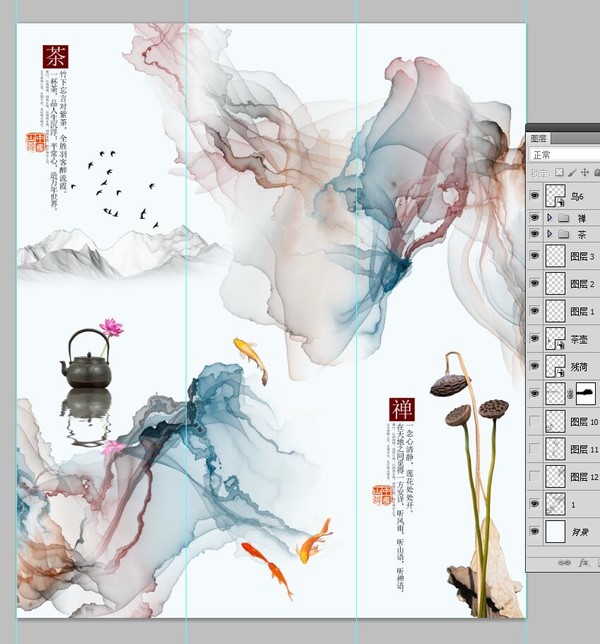Click the red 禅 seal on canvas
Viewport: 600px width, 644px height.
tap(402, 409)
